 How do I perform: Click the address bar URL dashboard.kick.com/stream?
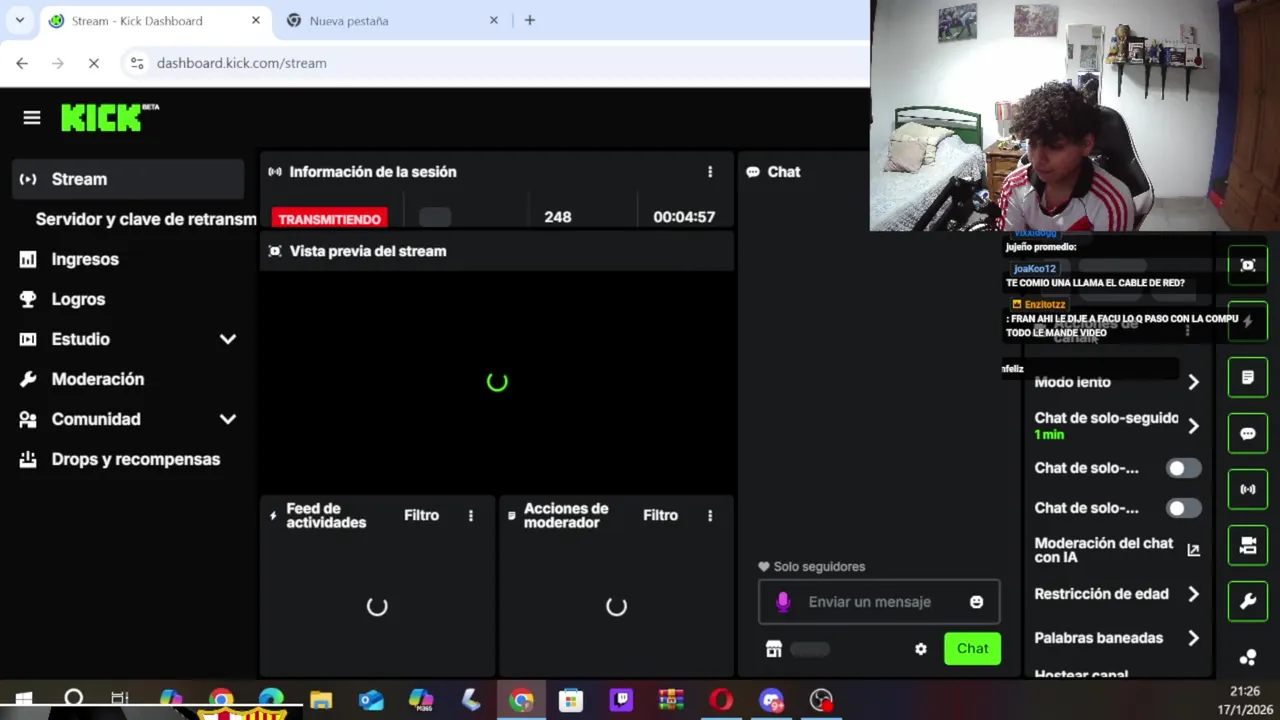point(242,63)
